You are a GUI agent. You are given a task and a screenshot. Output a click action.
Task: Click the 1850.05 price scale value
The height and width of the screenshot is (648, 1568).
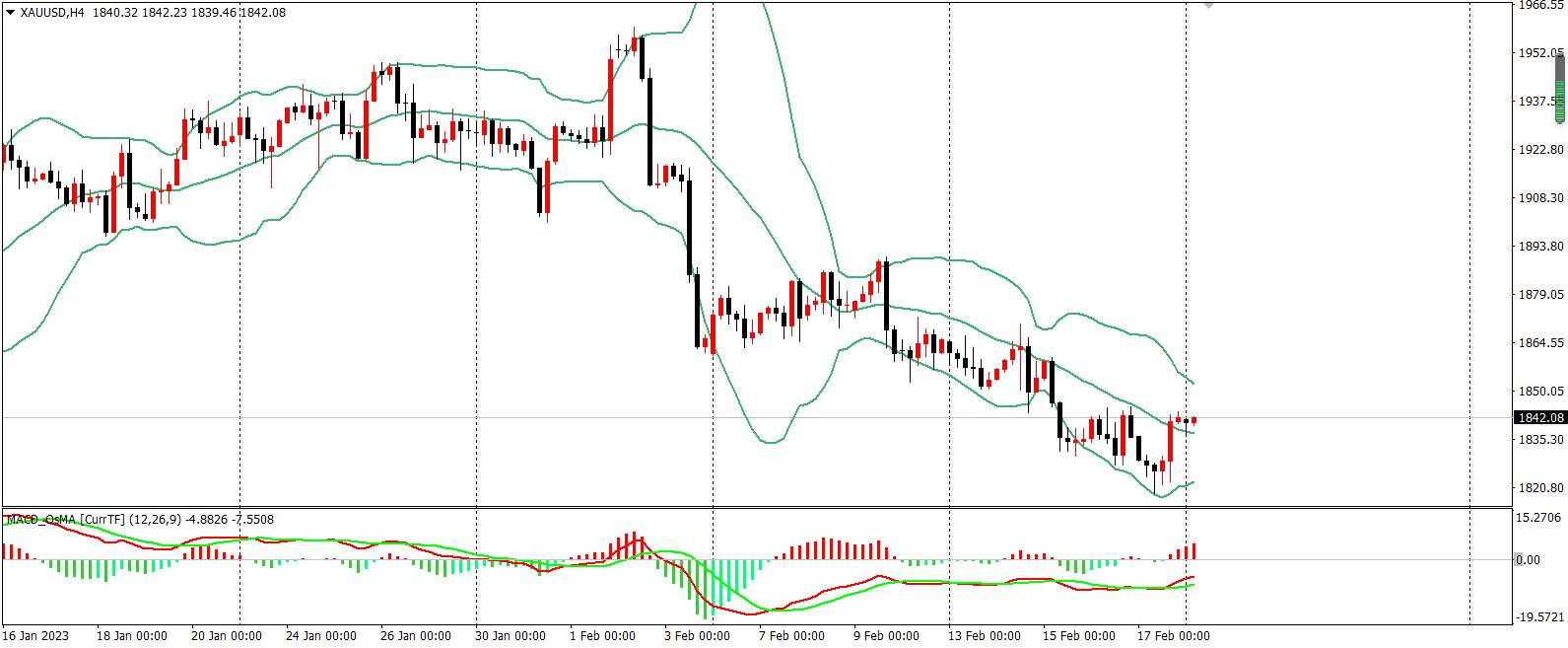pyautogui.click(x=1542, y=392)
